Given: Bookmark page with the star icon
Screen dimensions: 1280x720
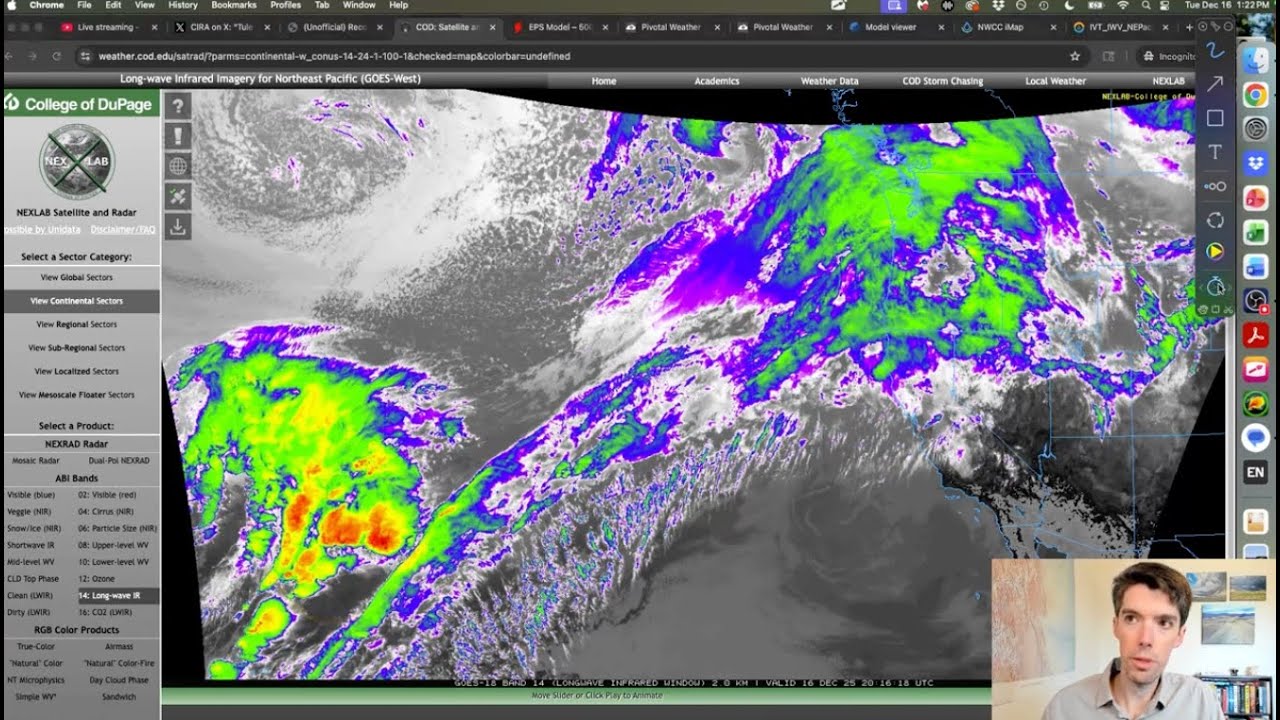Looking at the screenshot, I should tap(1075, 56).
